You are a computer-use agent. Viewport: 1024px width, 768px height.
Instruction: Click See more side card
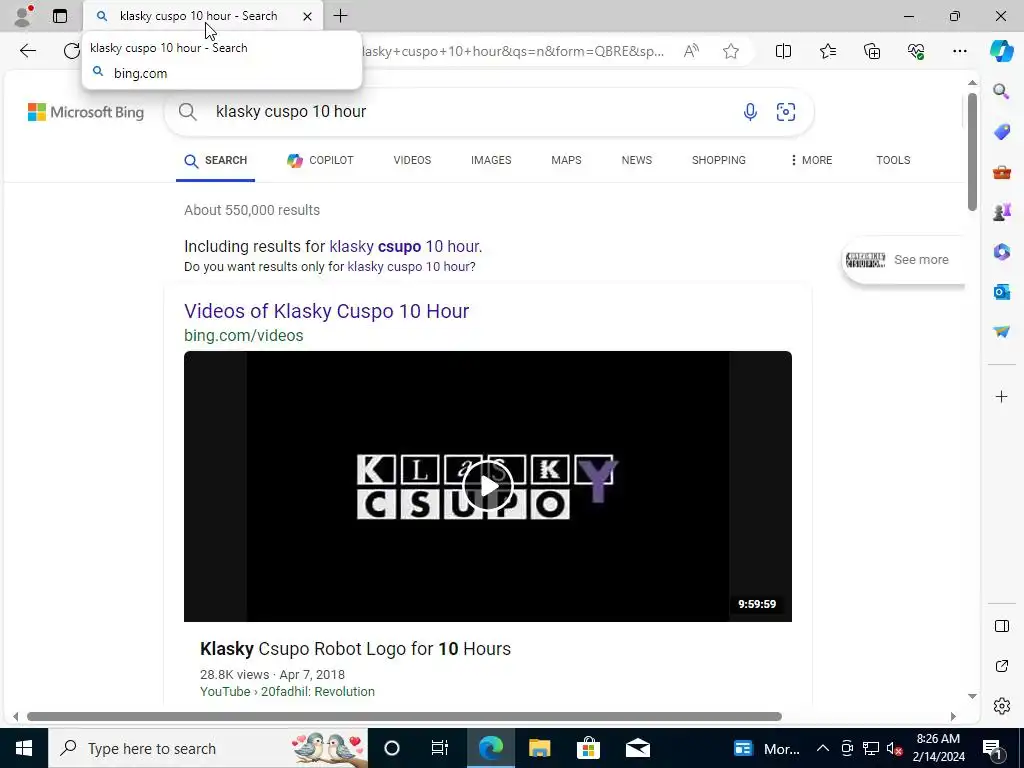pos(903,260)
